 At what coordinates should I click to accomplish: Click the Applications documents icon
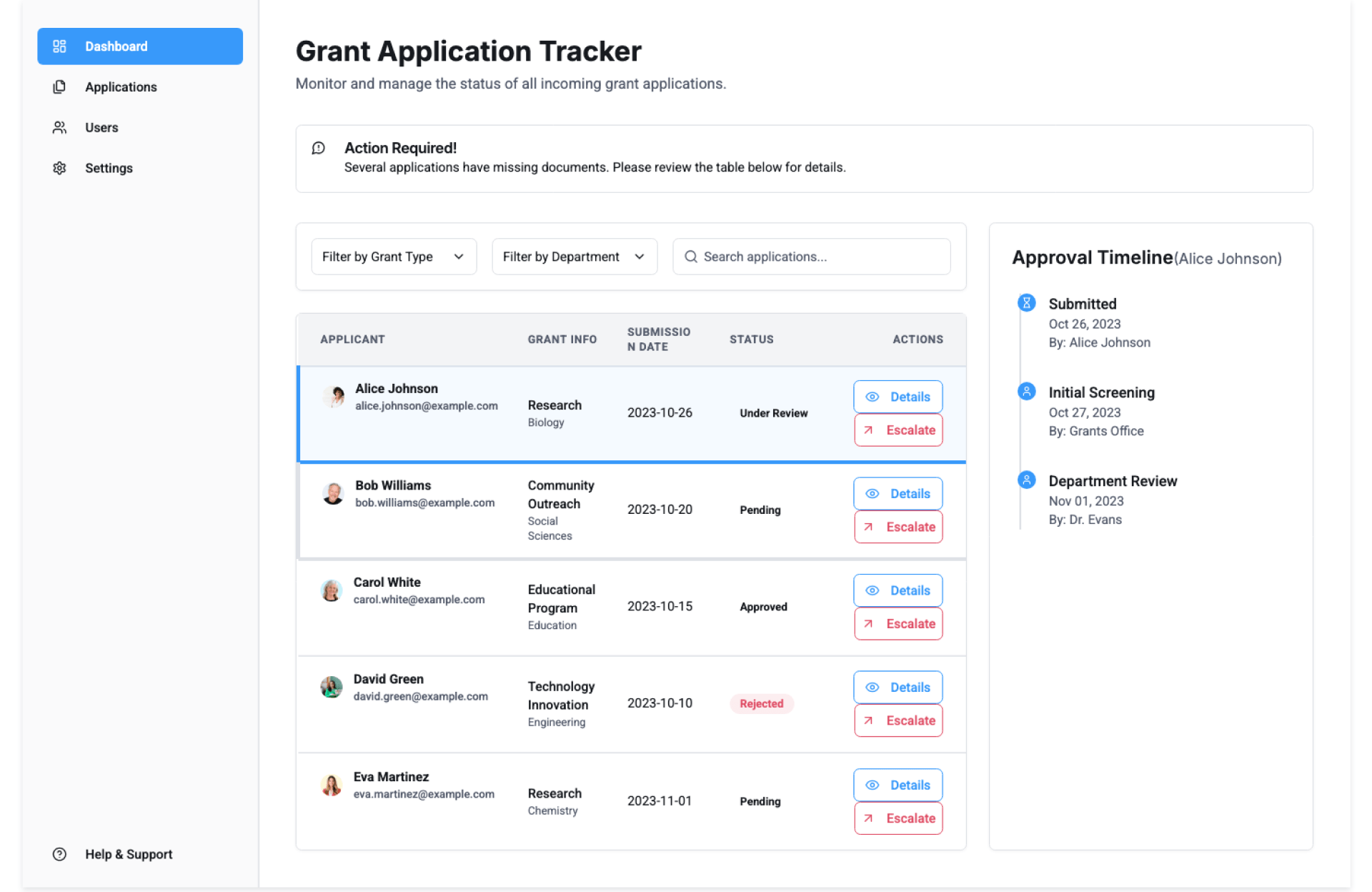click(x=59, y=87)
